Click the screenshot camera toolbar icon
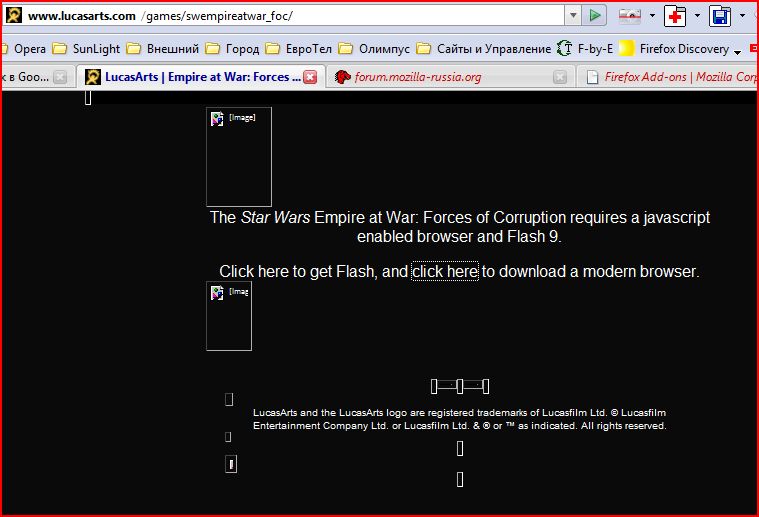Image resolution: width=759 pixels, height=517 pixels. [x=630, y=16]
